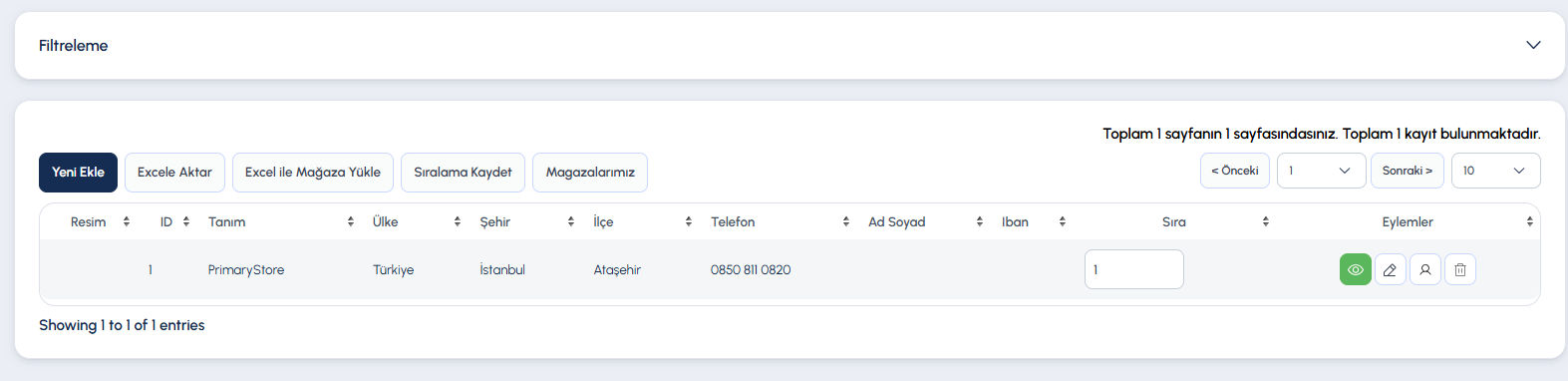Sort by the Resim column arrows

(x=127, y=221)
